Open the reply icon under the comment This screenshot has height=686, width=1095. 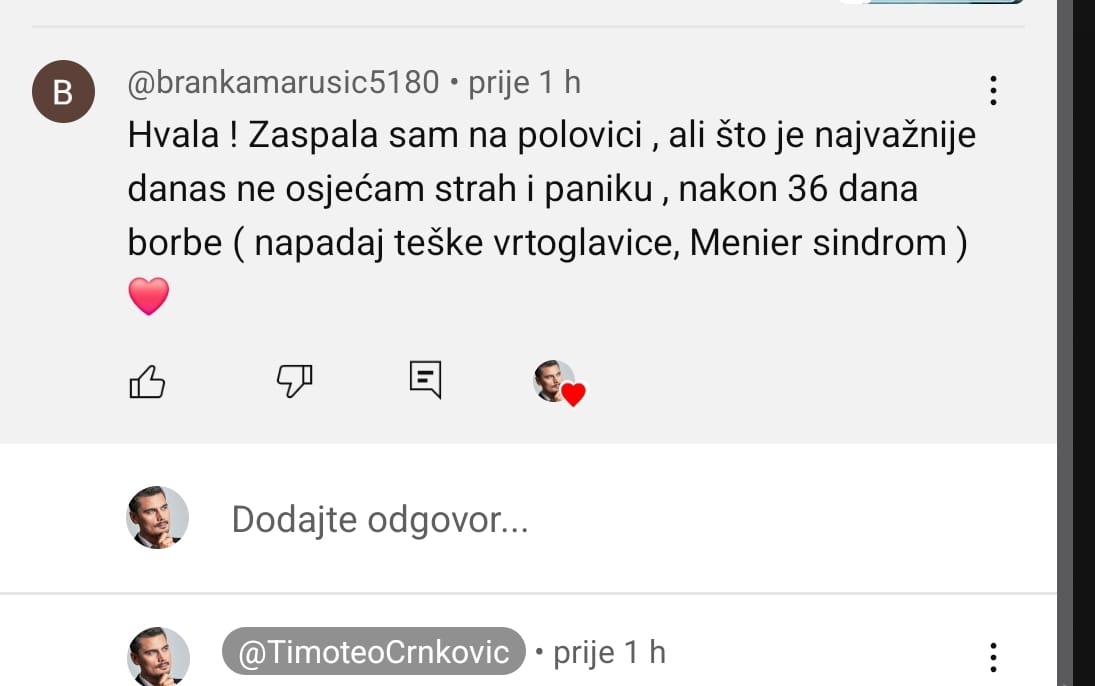pyautogui.click(x=424, y=381)
